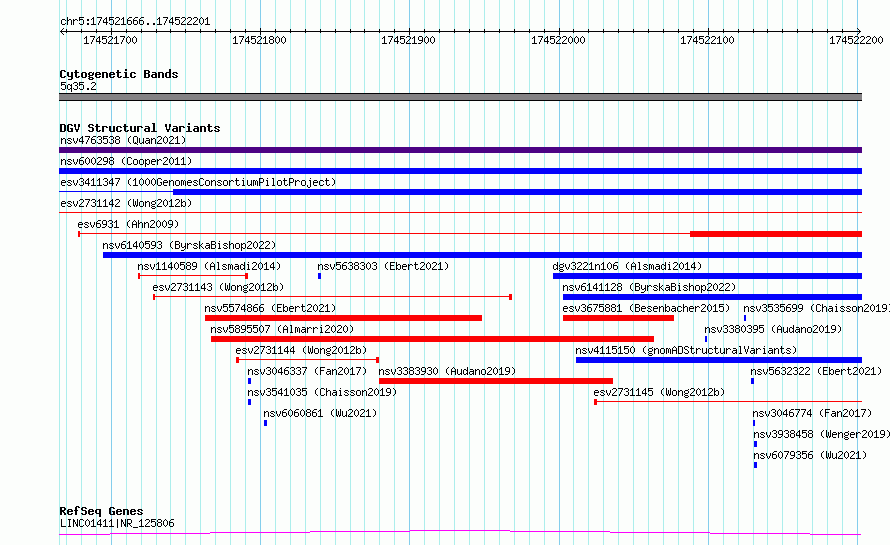Click ruler position 174522200
The width and height of the screenshot is (890, 545).
[857, 40]
